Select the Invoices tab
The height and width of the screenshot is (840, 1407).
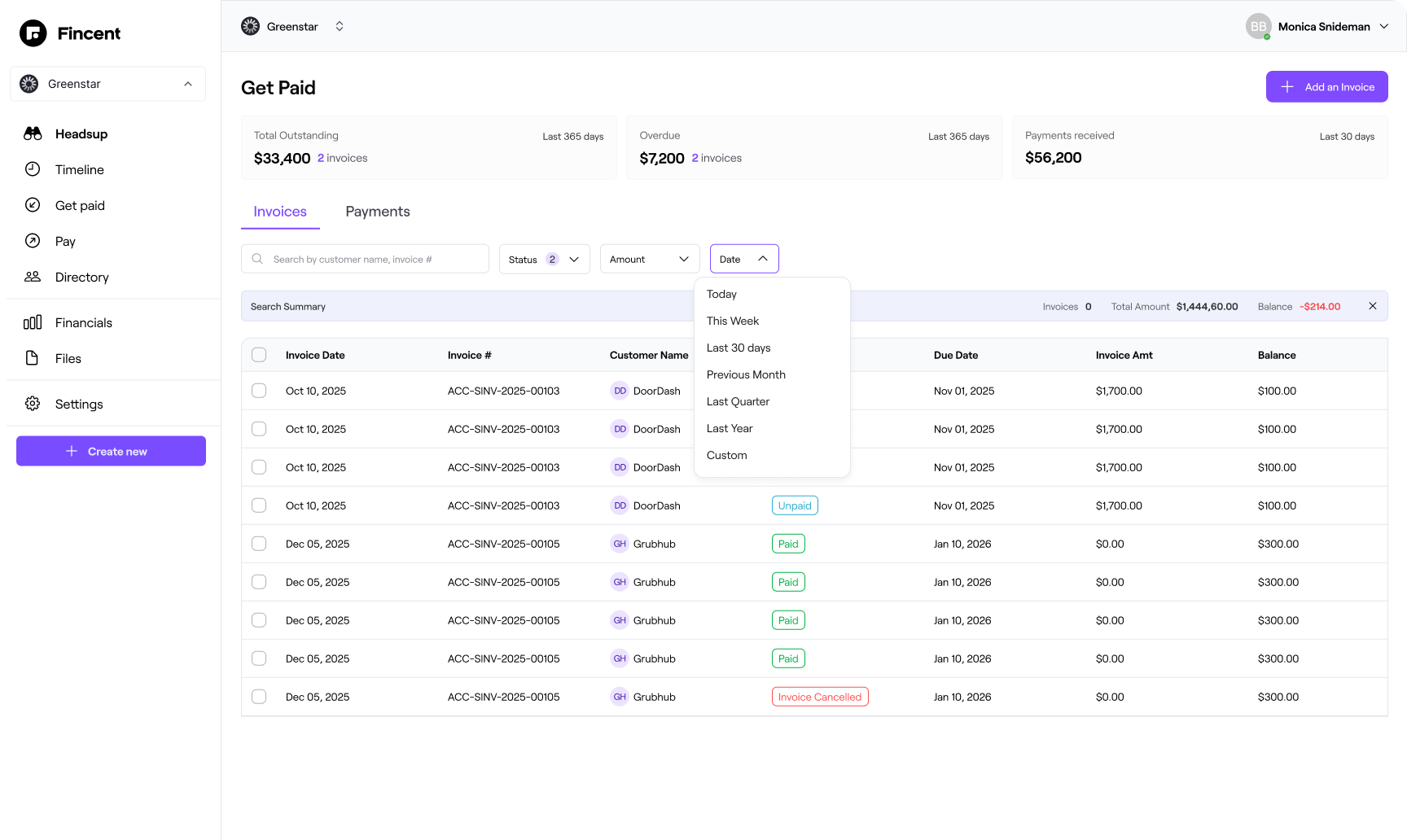point(280,212)
